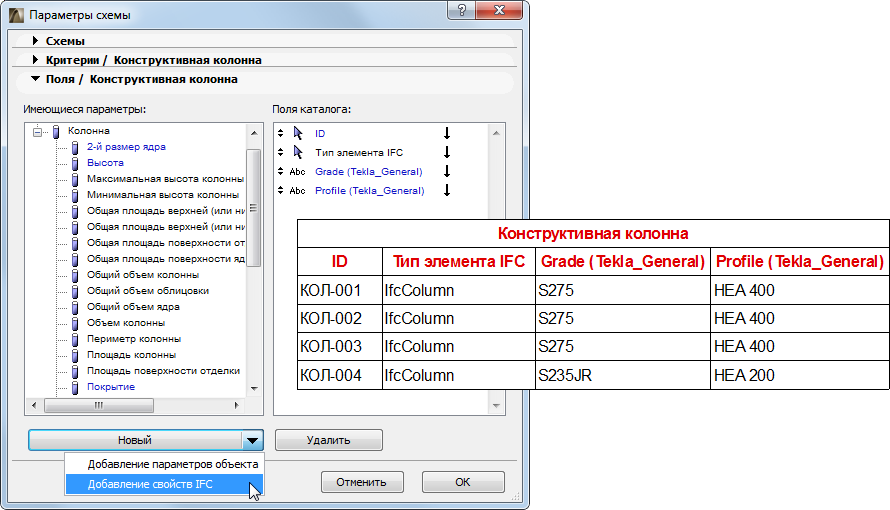Click column icon next to Покрытие
Image resolution: width=890 pixels, height=510 pixels.
click(x=75, y=387)
